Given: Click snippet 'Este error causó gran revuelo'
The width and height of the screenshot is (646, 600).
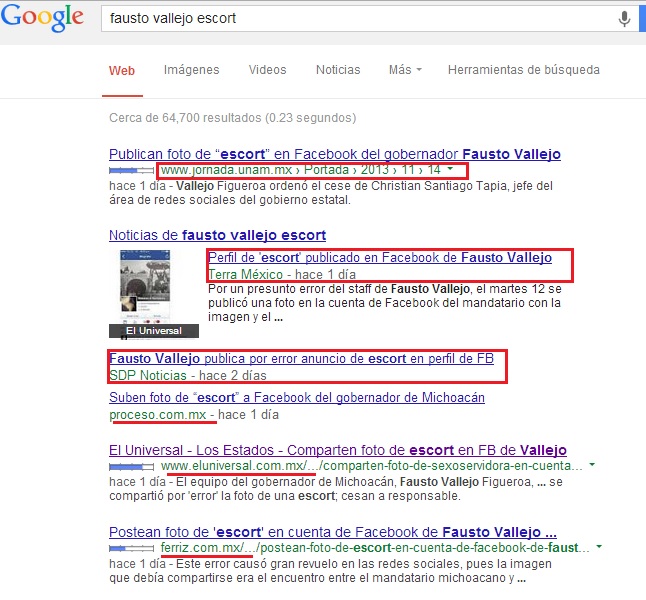Looking at the screenshot, I should click(x=330, y=571).
